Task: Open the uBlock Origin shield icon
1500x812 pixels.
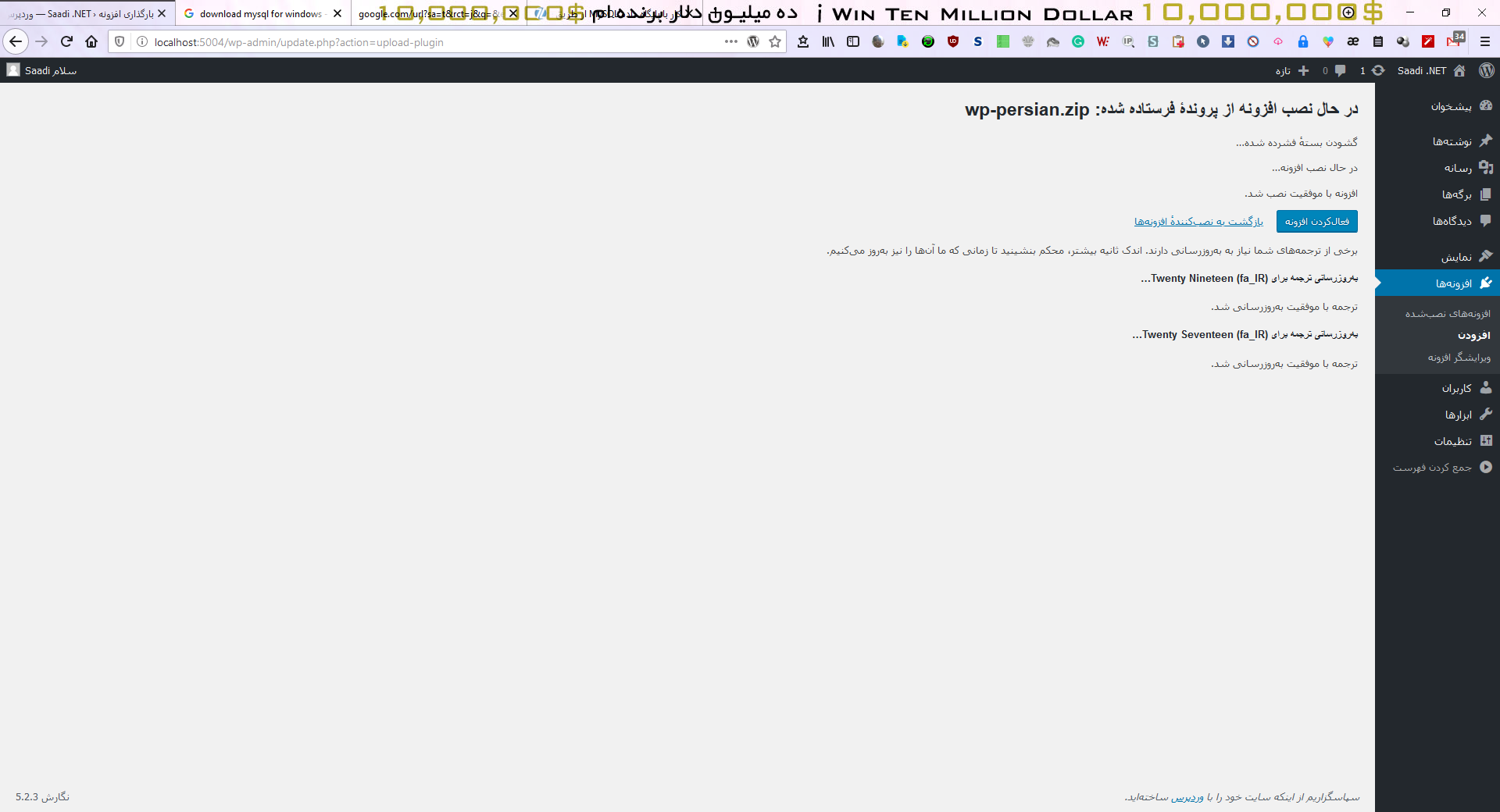Action: [x=953, y=41]
